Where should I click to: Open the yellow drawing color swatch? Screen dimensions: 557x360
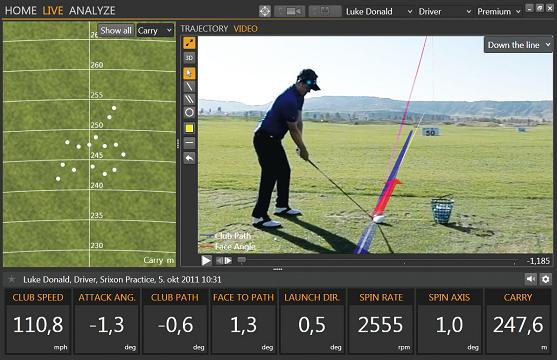(x=189, y=128)
